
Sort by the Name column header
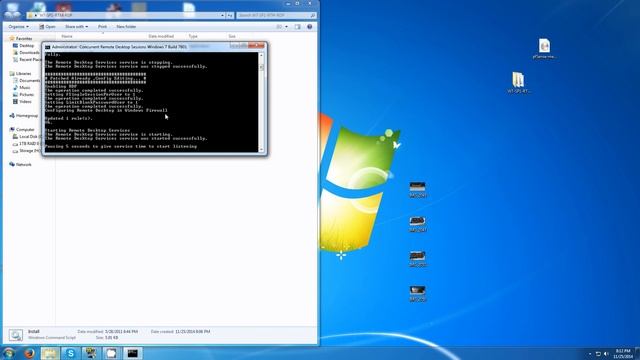67,36
